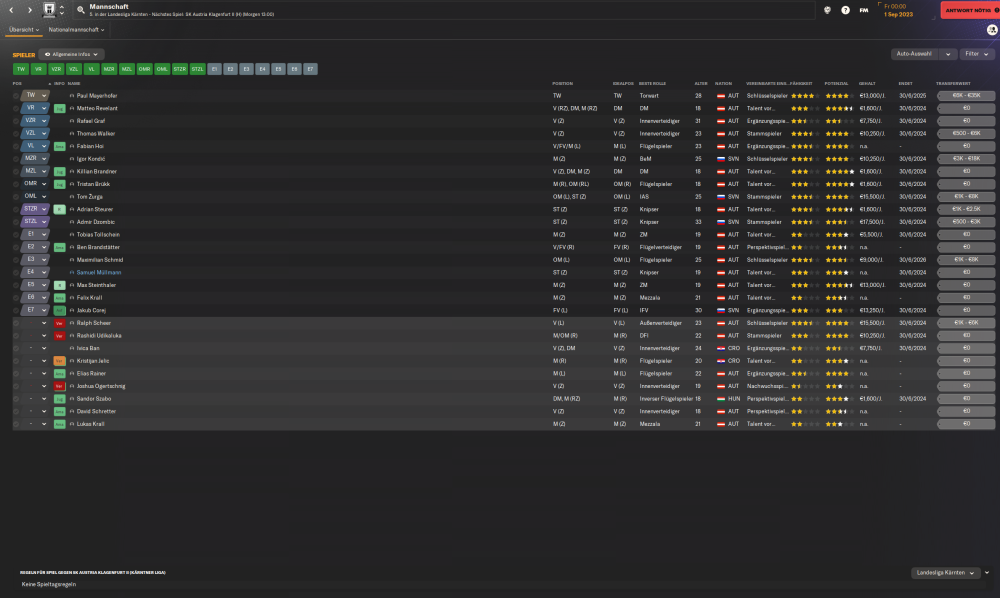Open the Übersicht tab
Image resolution: width=1000 pixels, height=598 pixels.
coord(24,30)
